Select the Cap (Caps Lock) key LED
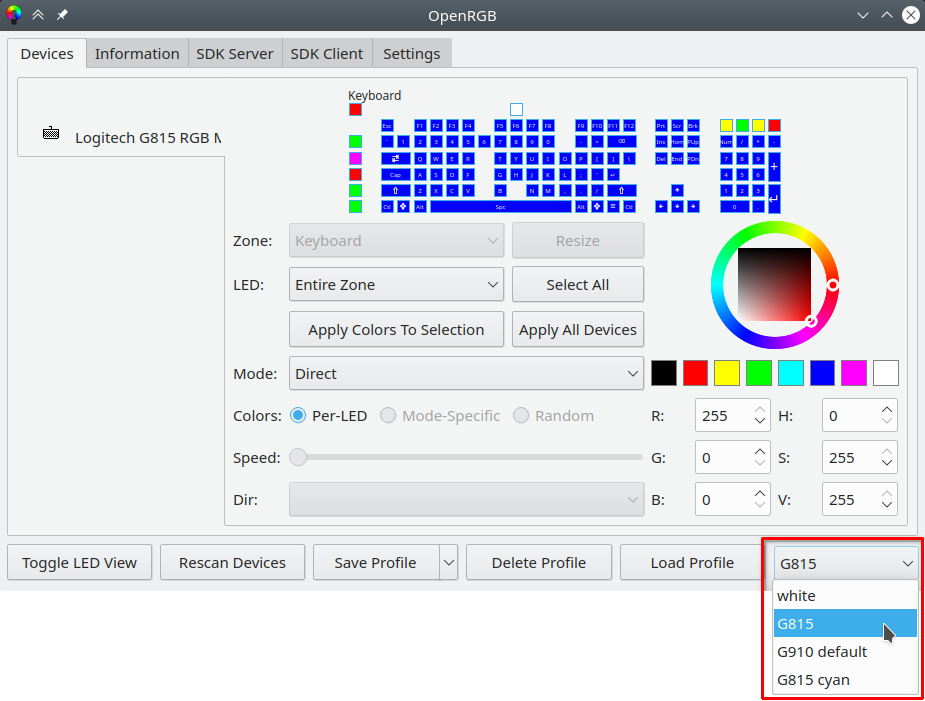Image resolution: width=925 pixels, height=701 pixels. click(x=395, y=175)
